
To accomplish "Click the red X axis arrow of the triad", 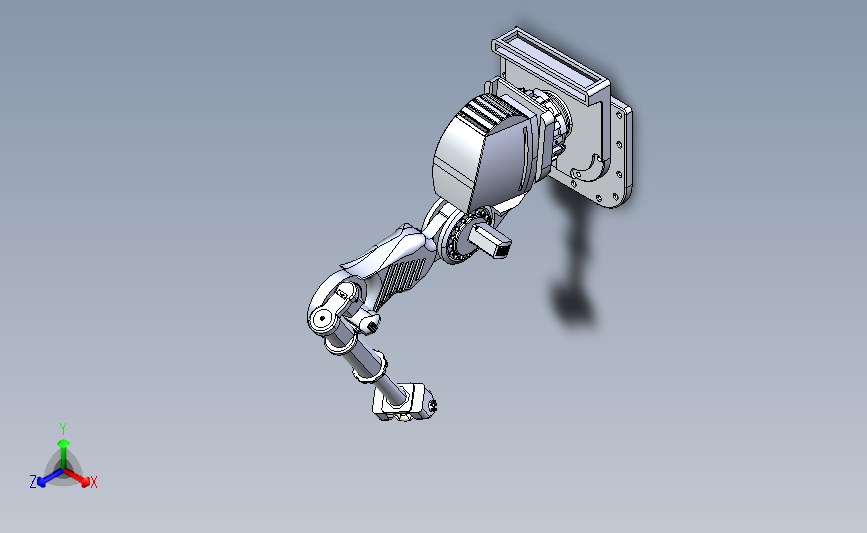I will [76, 477].
